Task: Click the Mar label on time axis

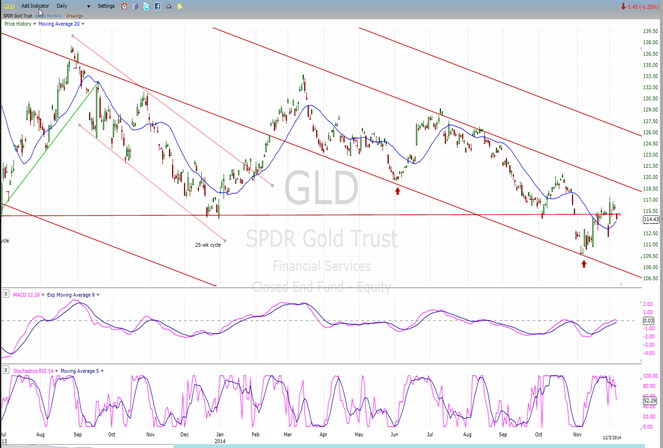Action: [x=287, y=434]
